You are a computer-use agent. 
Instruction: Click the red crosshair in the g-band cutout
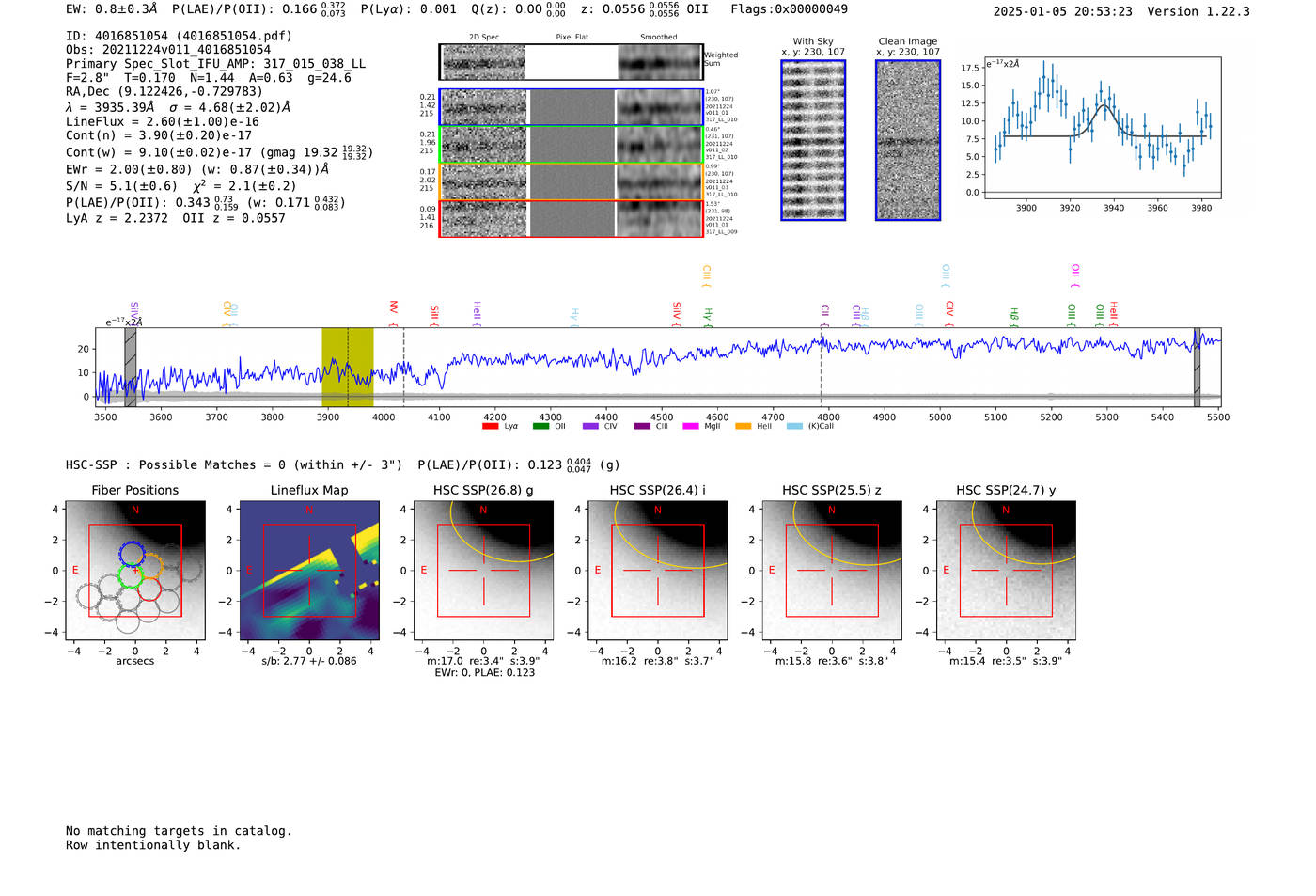(483, 570)
